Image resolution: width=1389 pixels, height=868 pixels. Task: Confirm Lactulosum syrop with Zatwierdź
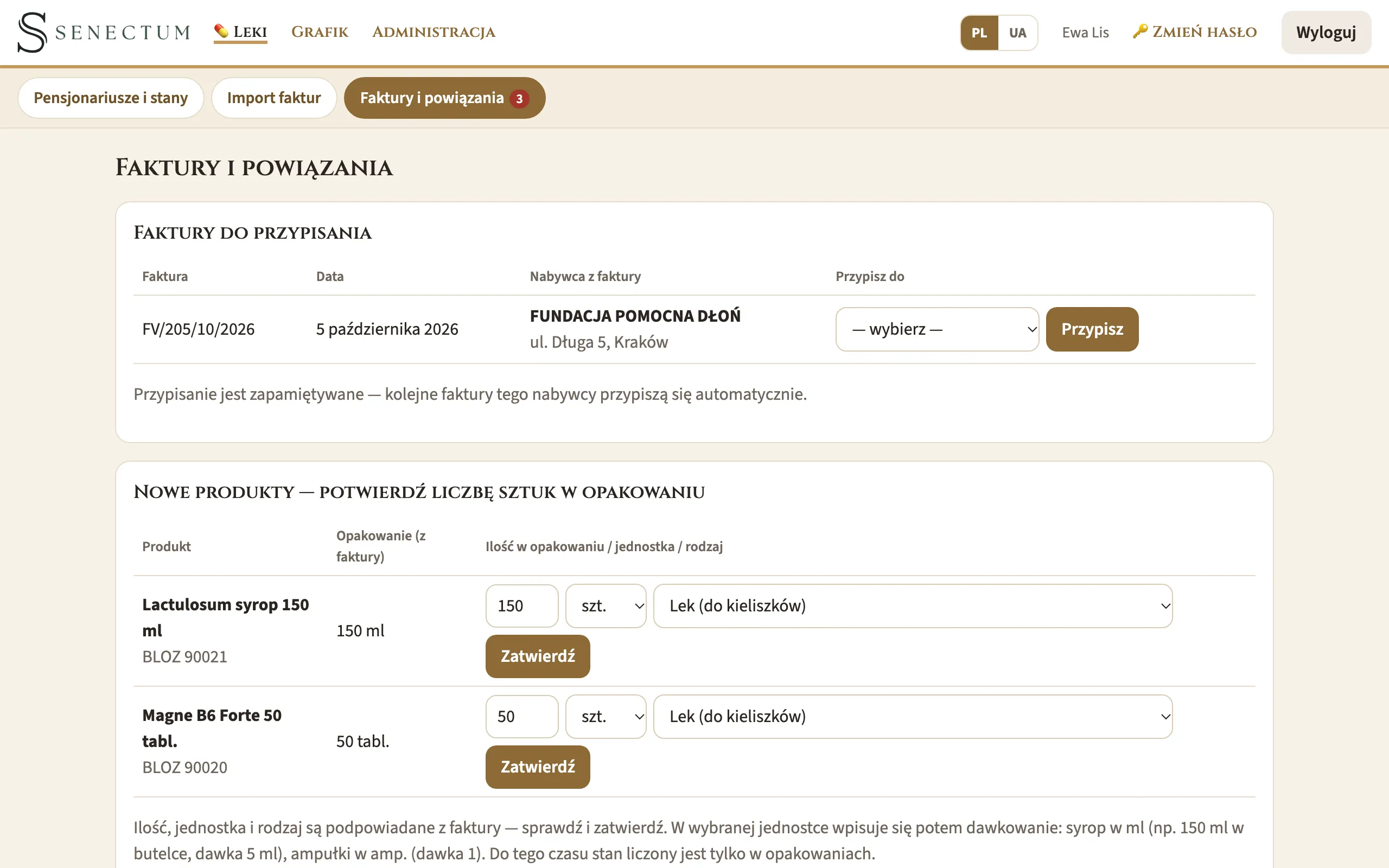[538, 656]
